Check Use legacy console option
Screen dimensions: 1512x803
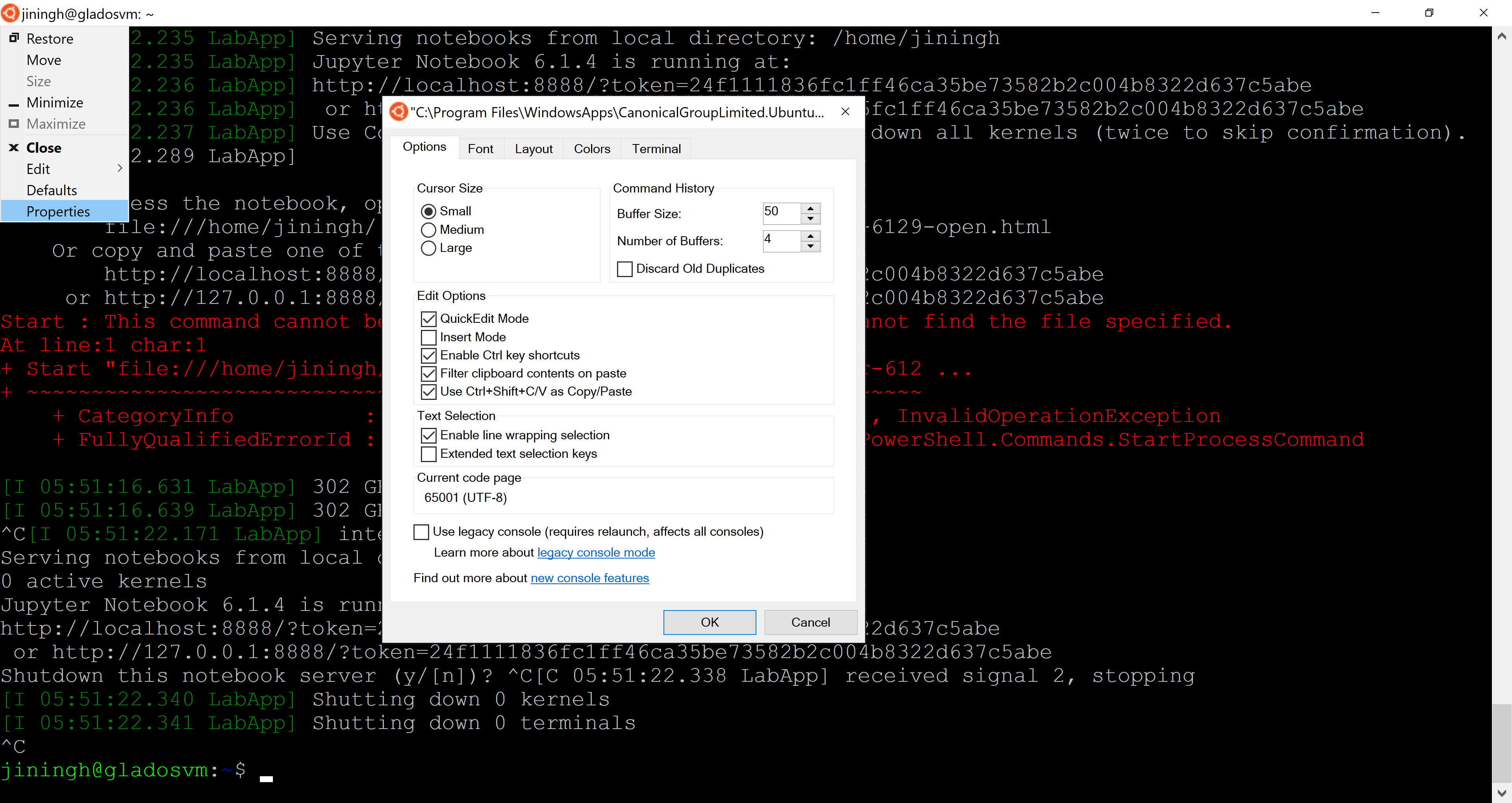(x=421, y=532)
